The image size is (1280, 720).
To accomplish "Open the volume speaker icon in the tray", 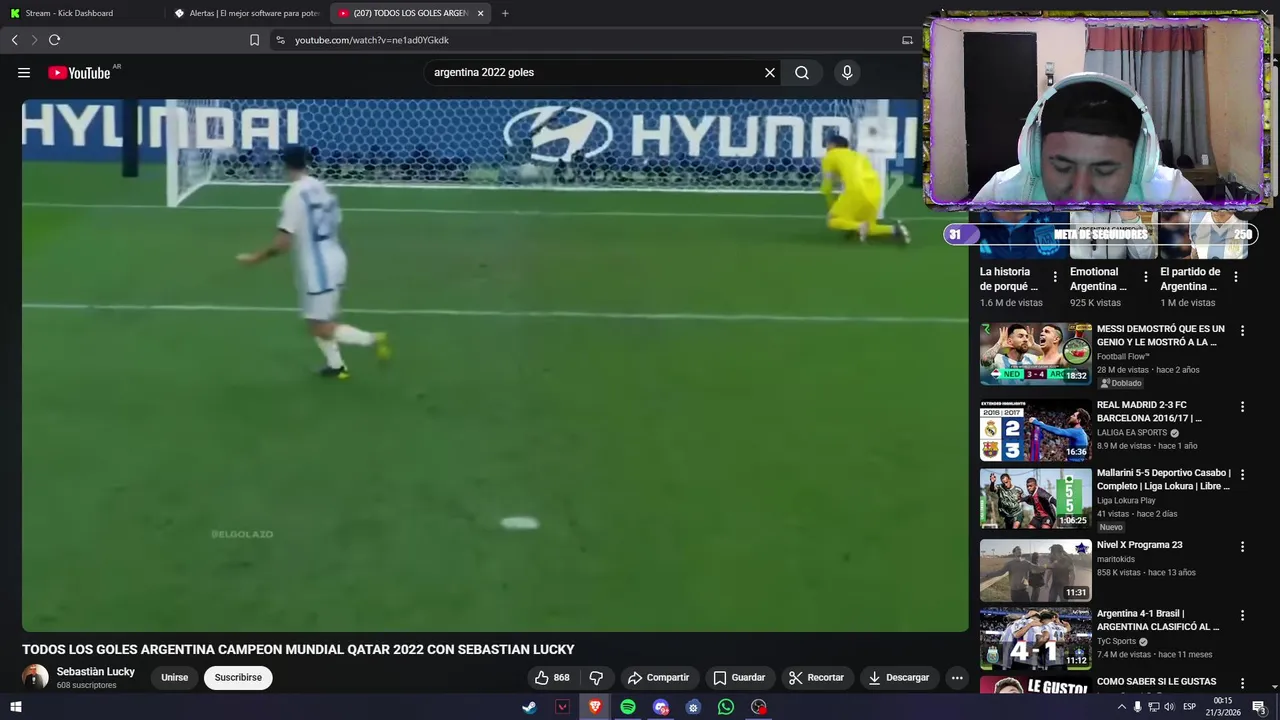I will pos(1169,707).
